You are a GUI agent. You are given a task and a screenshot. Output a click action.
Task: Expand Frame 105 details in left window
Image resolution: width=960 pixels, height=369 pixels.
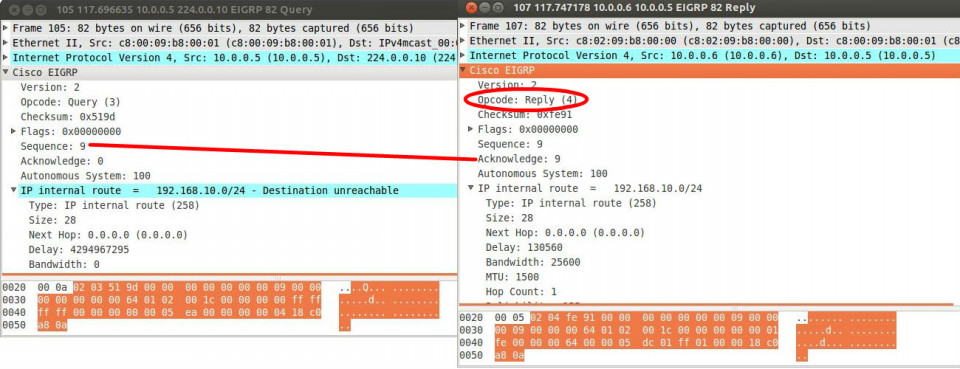point(6,28)
